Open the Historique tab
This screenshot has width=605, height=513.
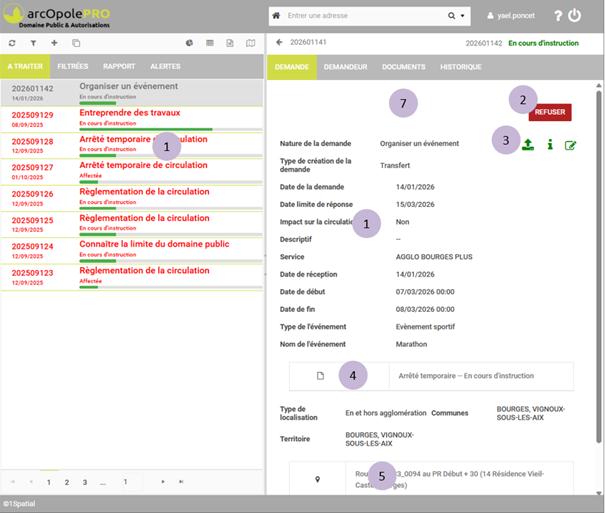tap(460, 67)
